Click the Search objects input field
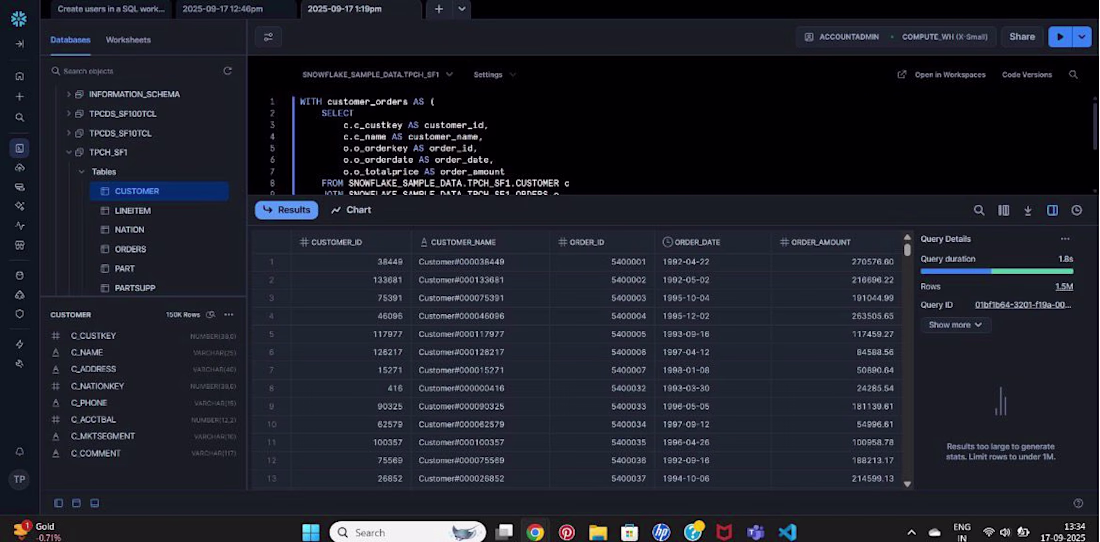Image resolution: width=1100 pixels, height=542 pixels. pos(133,71)
